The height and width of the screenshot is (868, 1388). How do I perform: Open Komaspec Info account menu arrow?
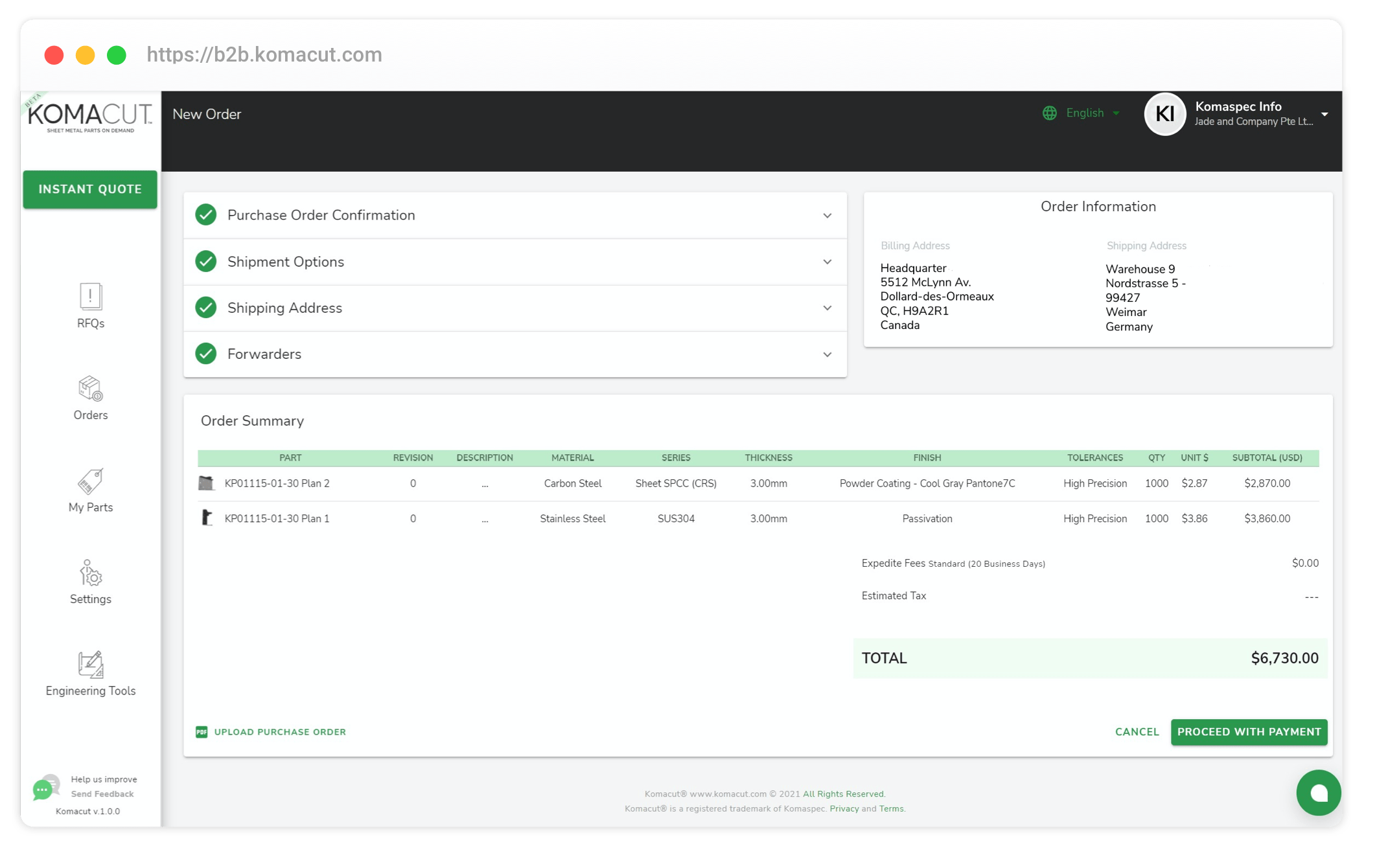pos(1324,114)
